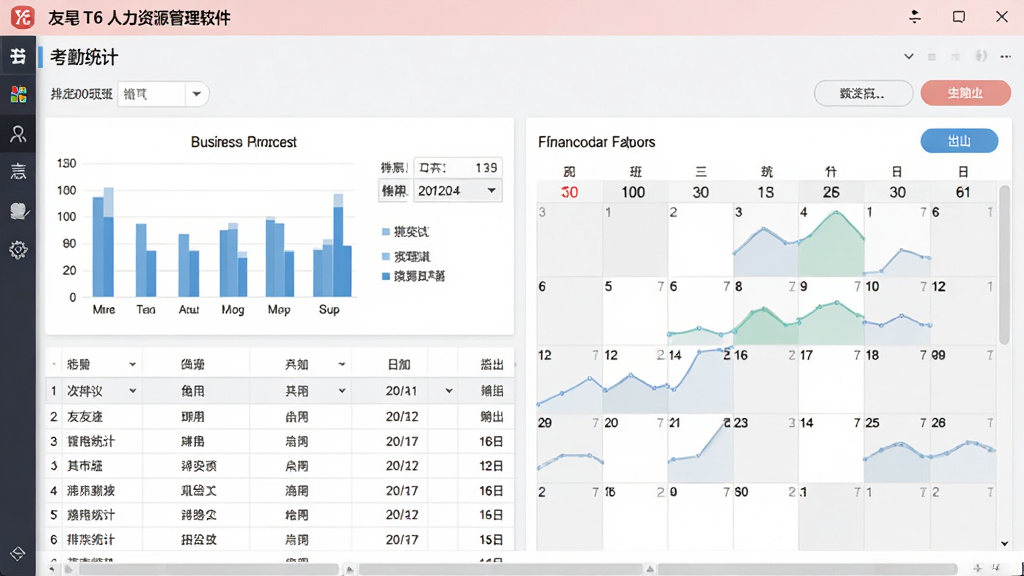Expand the chevron next to the header ellipsis
Viewport: 1024px width, 576px height.
[x=908, y=57]
